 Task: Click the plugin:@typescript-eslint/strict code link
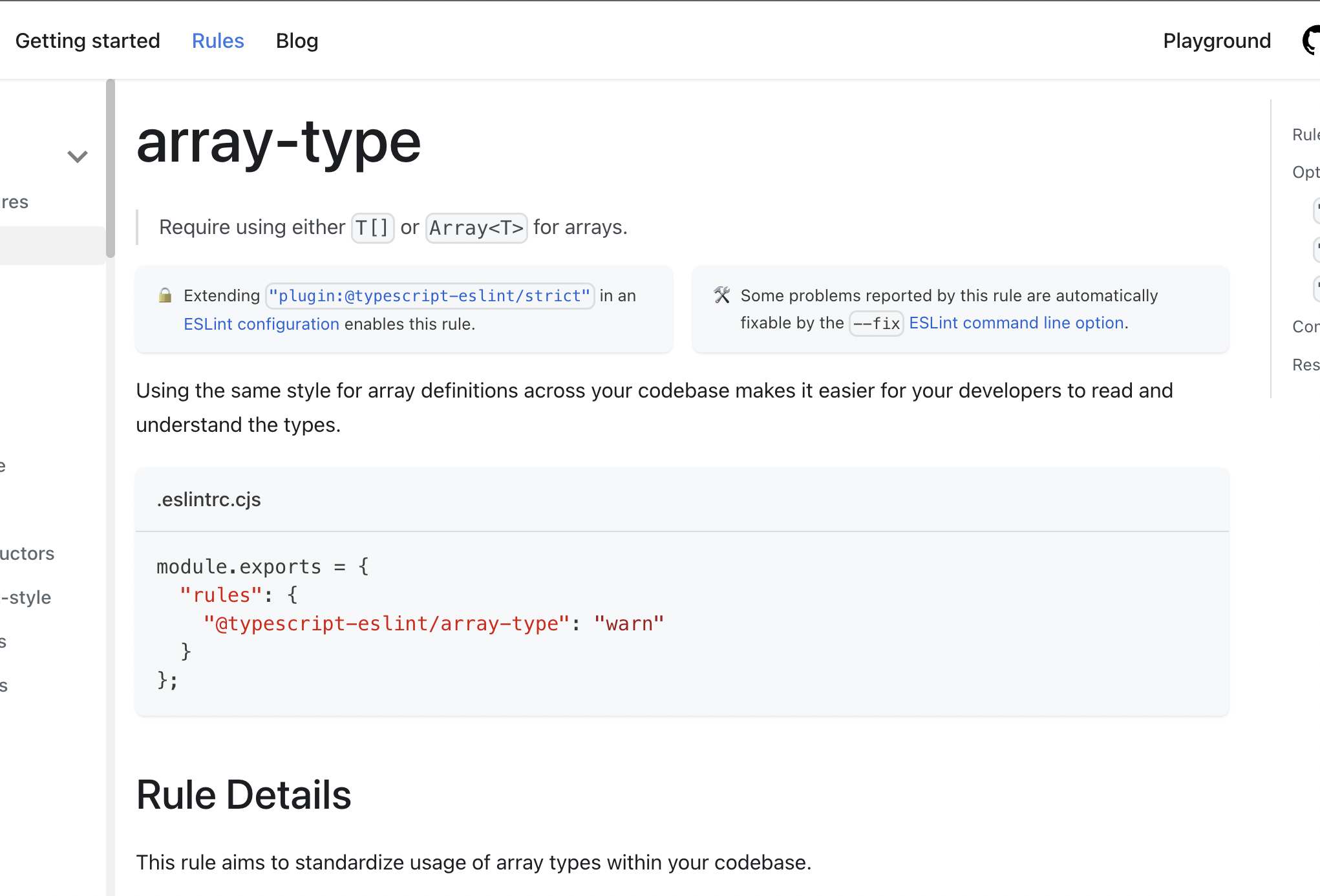click(430, 295)
